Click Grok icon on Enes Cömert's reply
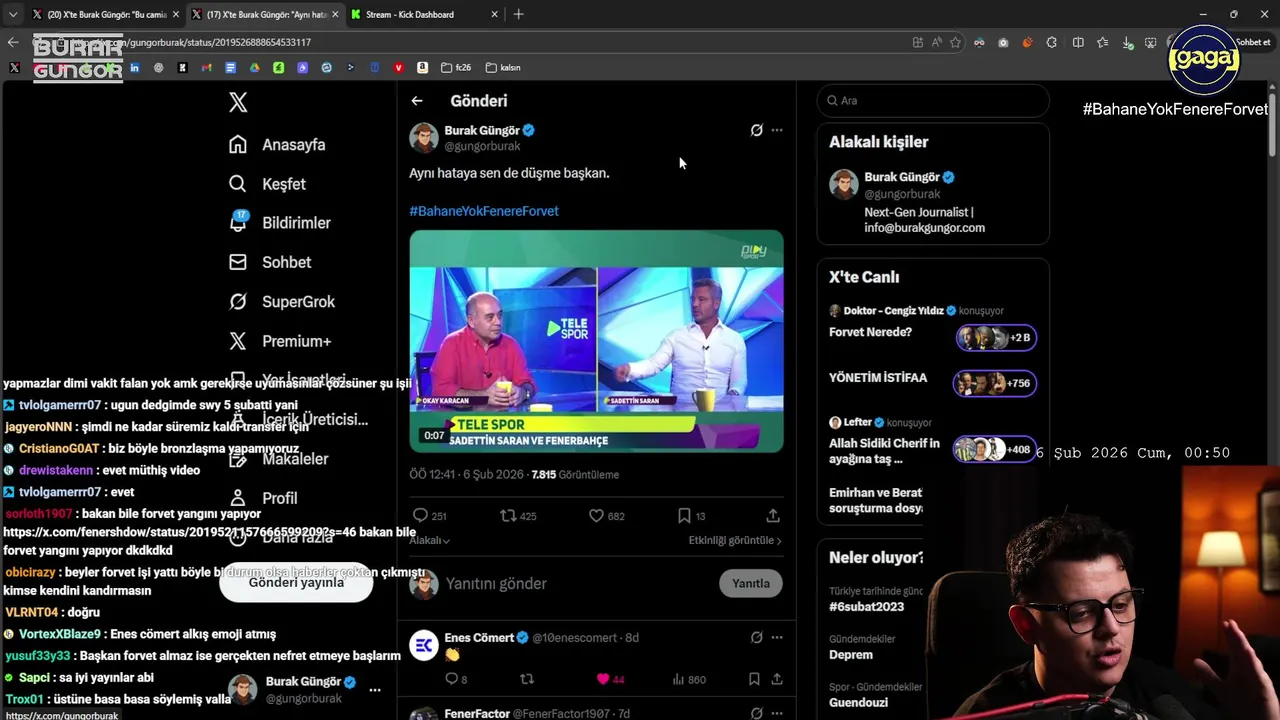 point(757,638)
